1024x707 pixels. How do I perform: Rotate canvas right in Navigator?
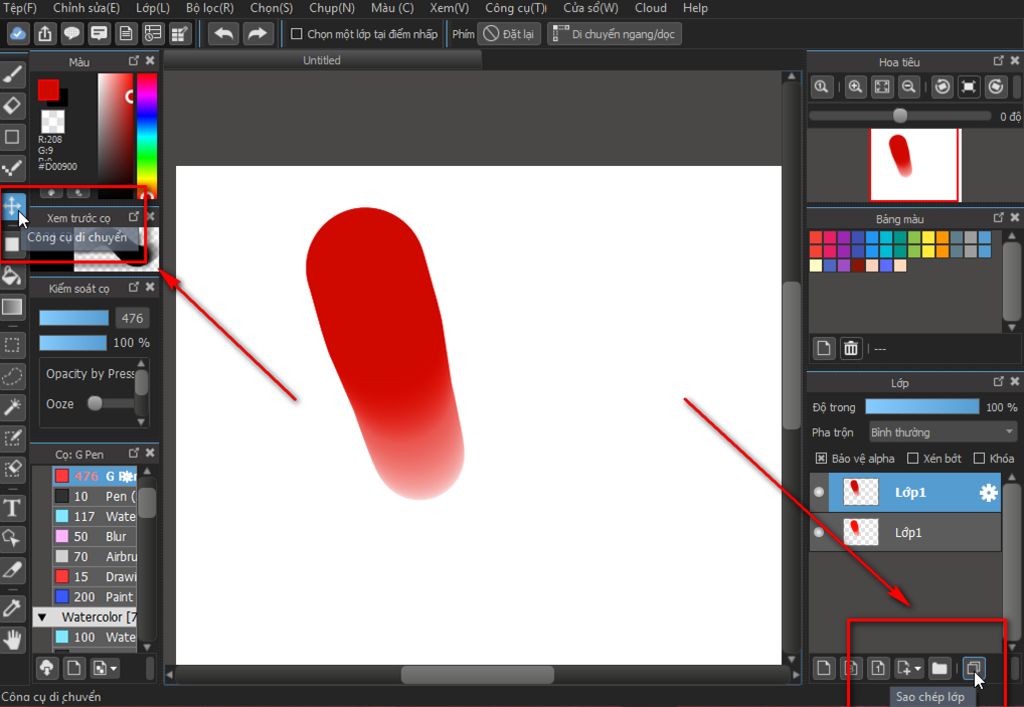995,87
